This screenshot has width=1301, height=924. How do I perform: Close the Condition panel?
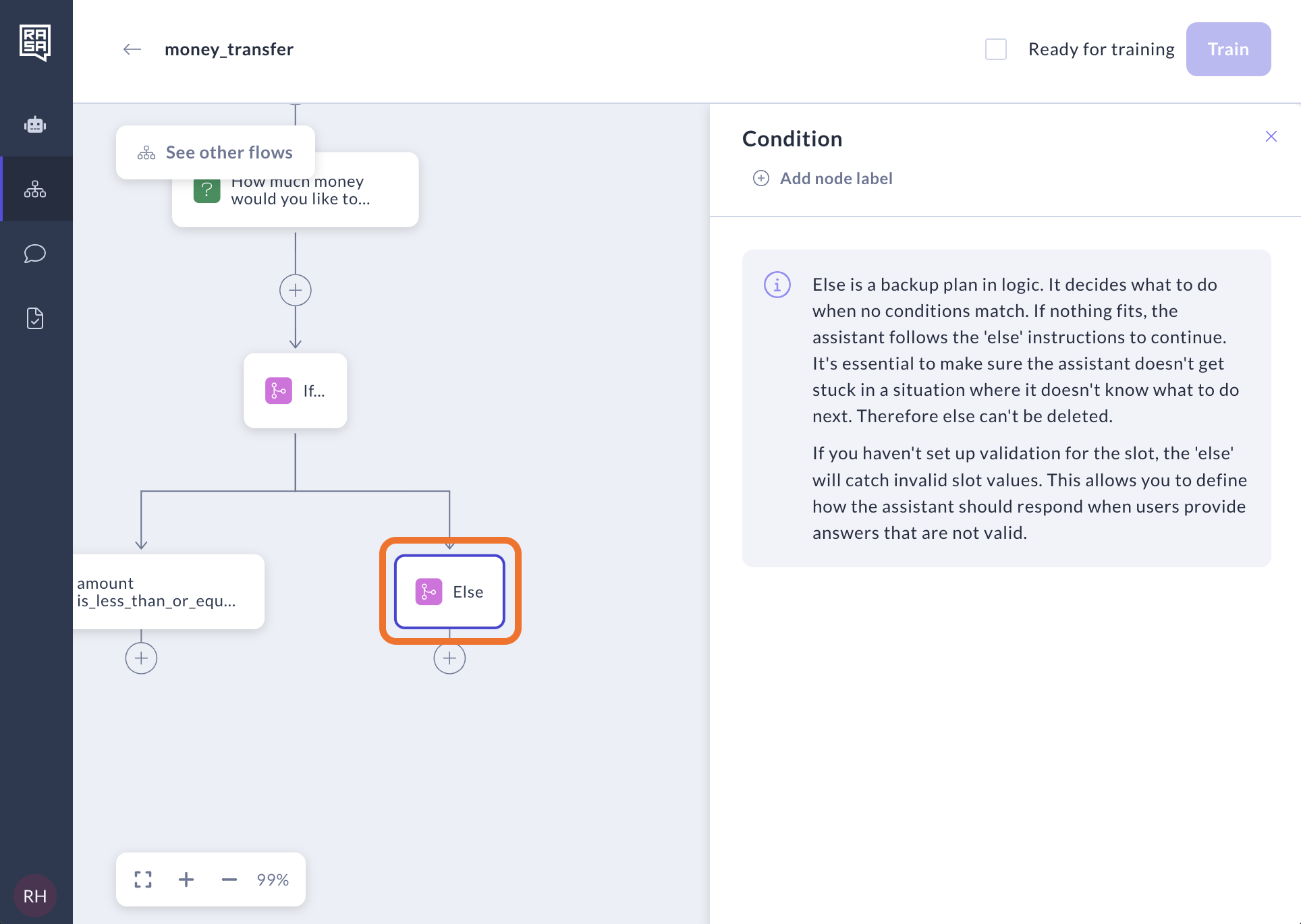pyautogui.click(x=1271, y=137)
